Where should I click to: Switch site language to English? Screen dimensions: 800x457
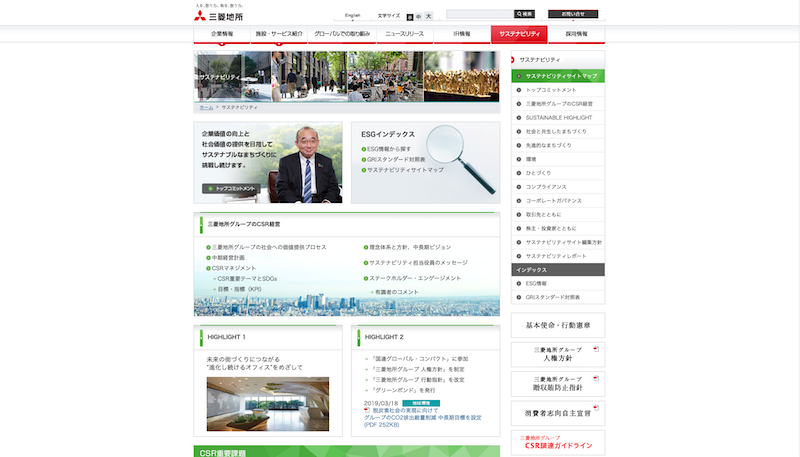pyautogui.click(x=353, y=15)
